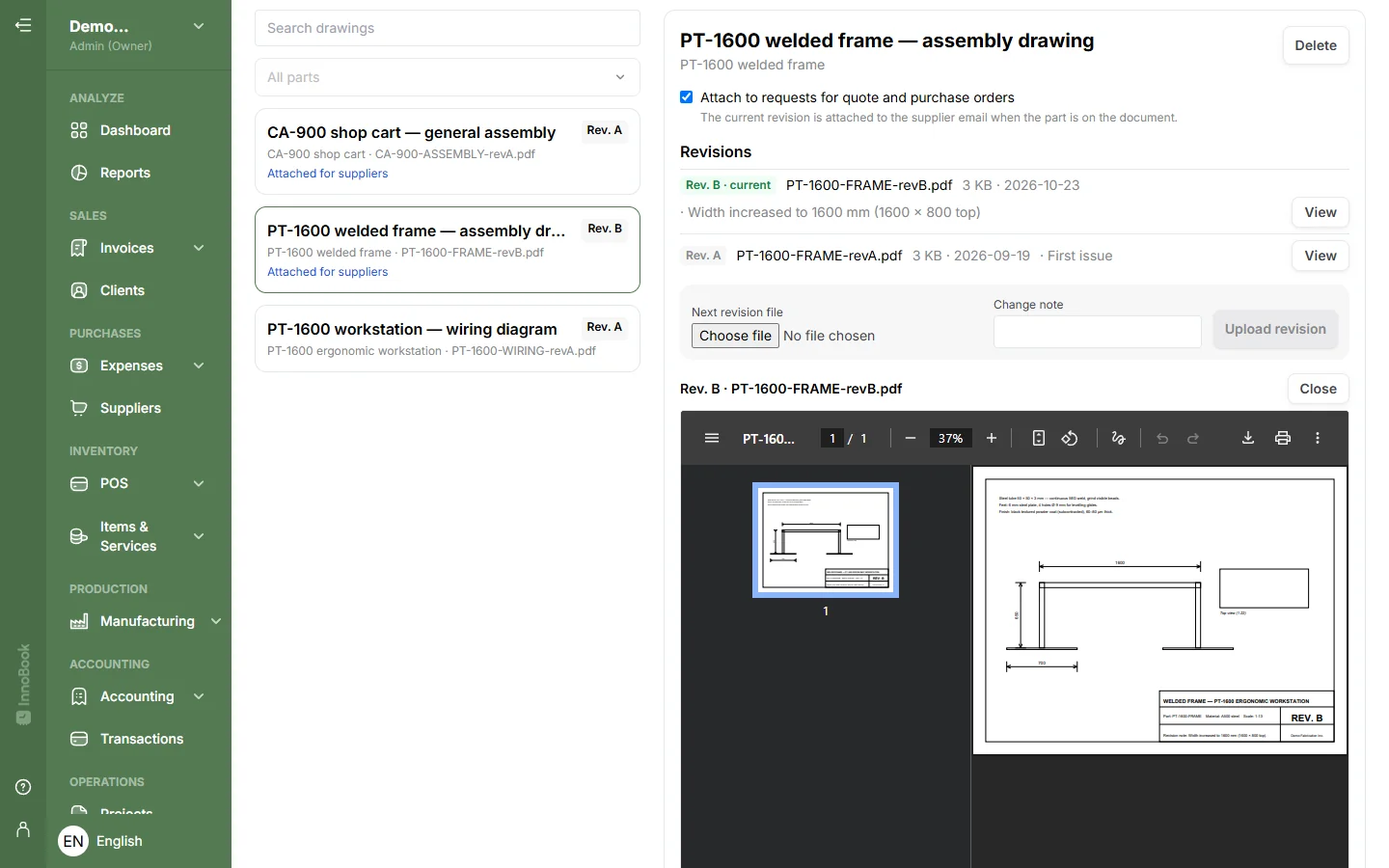
Task: Open the PDF viewer more actions menu
Action: (x=1318, y=438)
